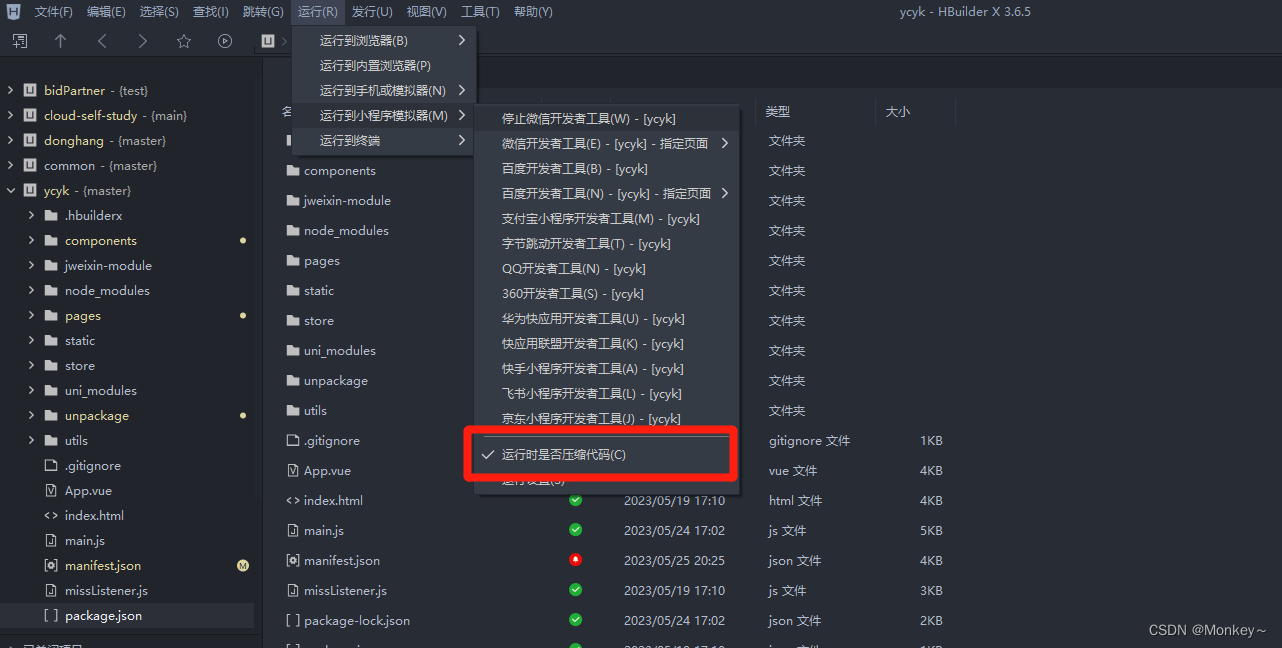This screenshot has height=648, width=1282.
Task: Sort file list by 大小 column header
Action: (x=898, y=112)
